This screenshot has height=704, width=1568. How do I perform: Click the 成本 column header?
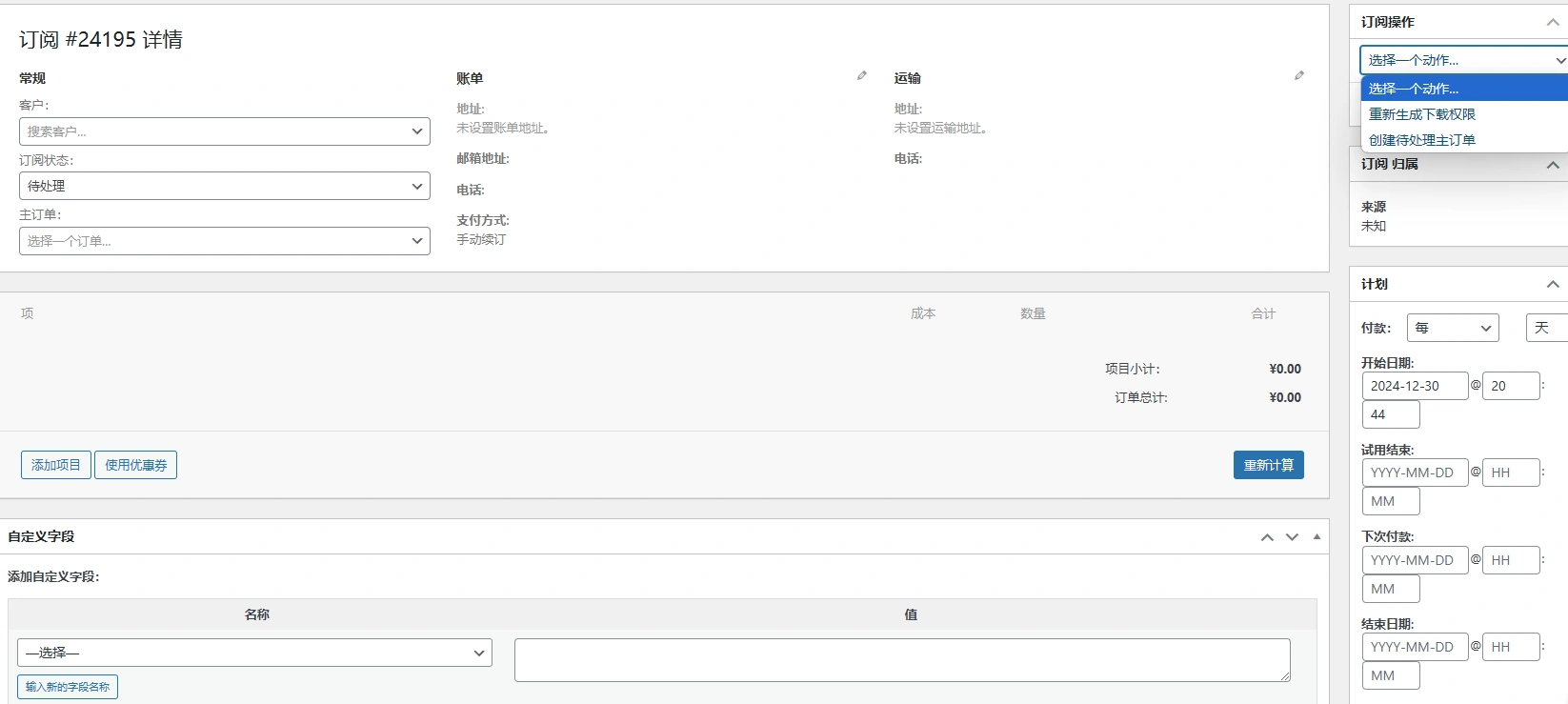click(x=923, y=313)
